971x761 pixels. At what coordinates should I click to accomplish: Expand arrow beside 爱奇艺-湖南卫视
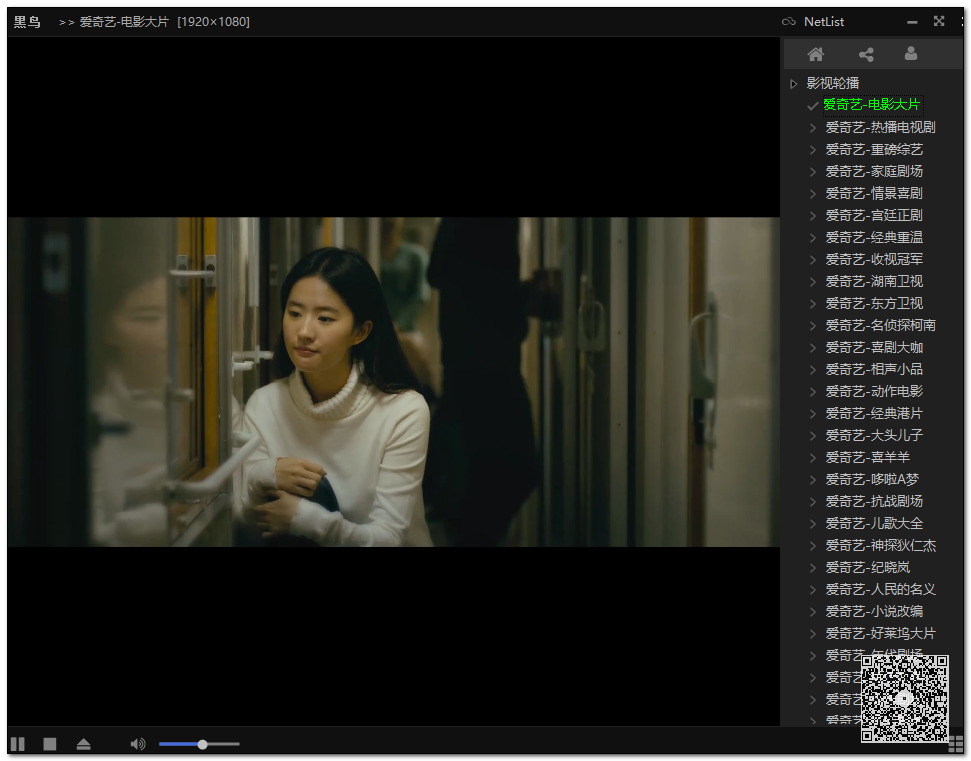coord(812,282)
